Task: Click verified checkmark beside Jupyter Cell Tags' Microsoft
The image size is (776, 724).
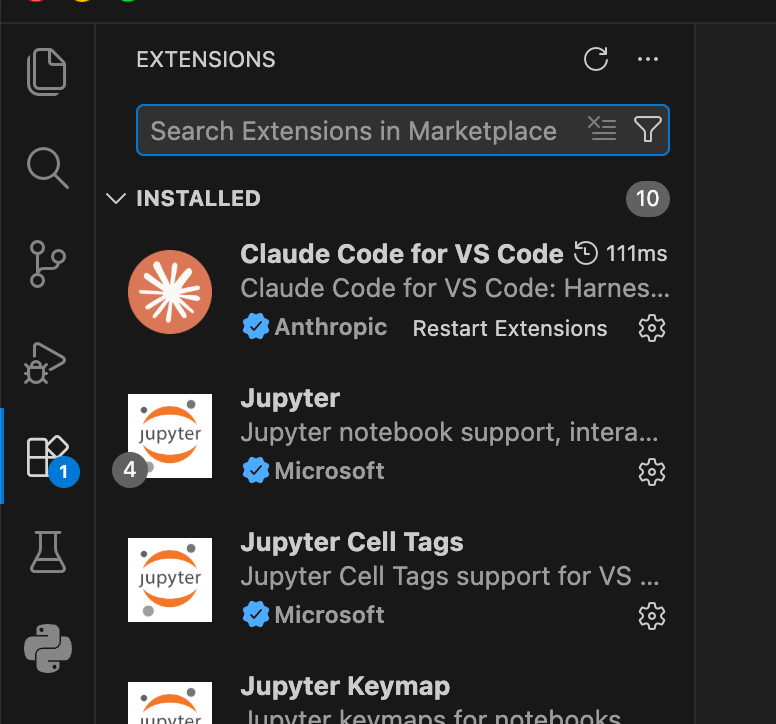Action: [x=256, y=615]
